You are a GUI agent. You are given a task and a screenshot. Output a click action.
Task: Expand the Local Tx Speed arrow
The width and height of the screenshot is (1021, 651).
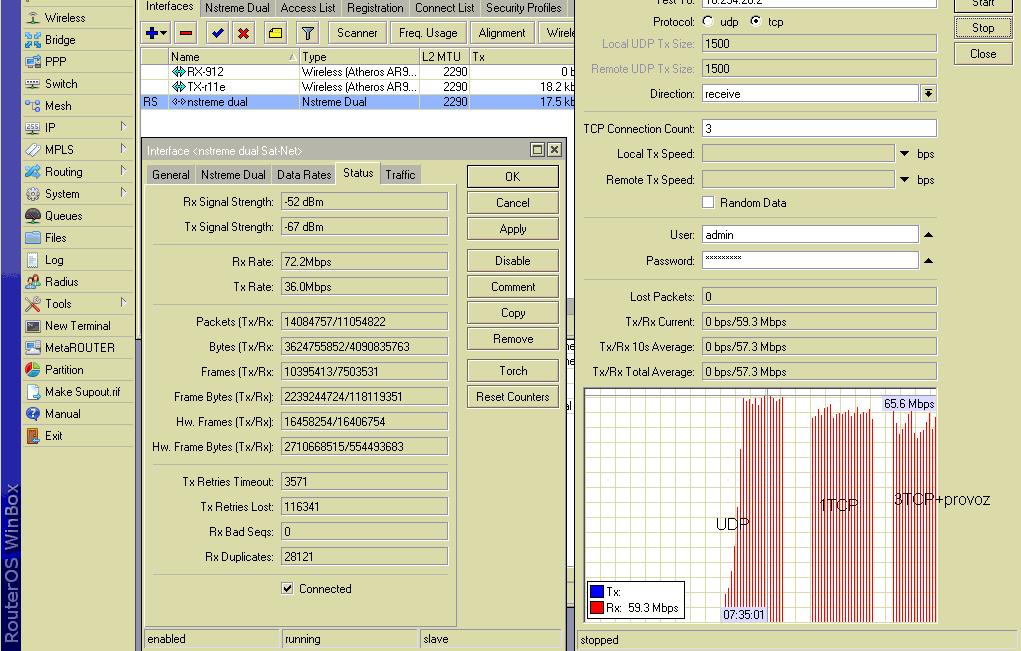[x=904, y=154]
